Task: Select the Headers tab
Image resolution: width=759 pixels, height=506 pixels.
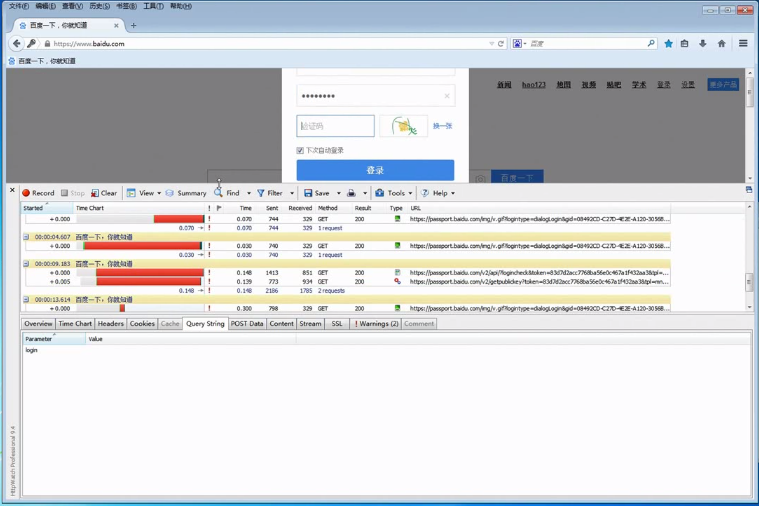Action: pyautogui.click(x=111, y=324)
